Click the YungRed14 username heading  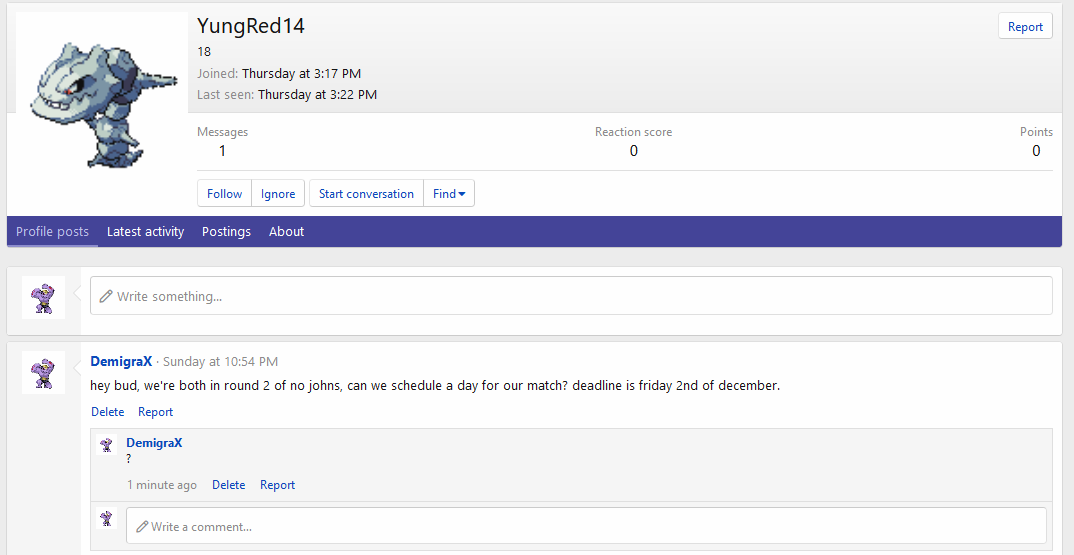point(251,26)
